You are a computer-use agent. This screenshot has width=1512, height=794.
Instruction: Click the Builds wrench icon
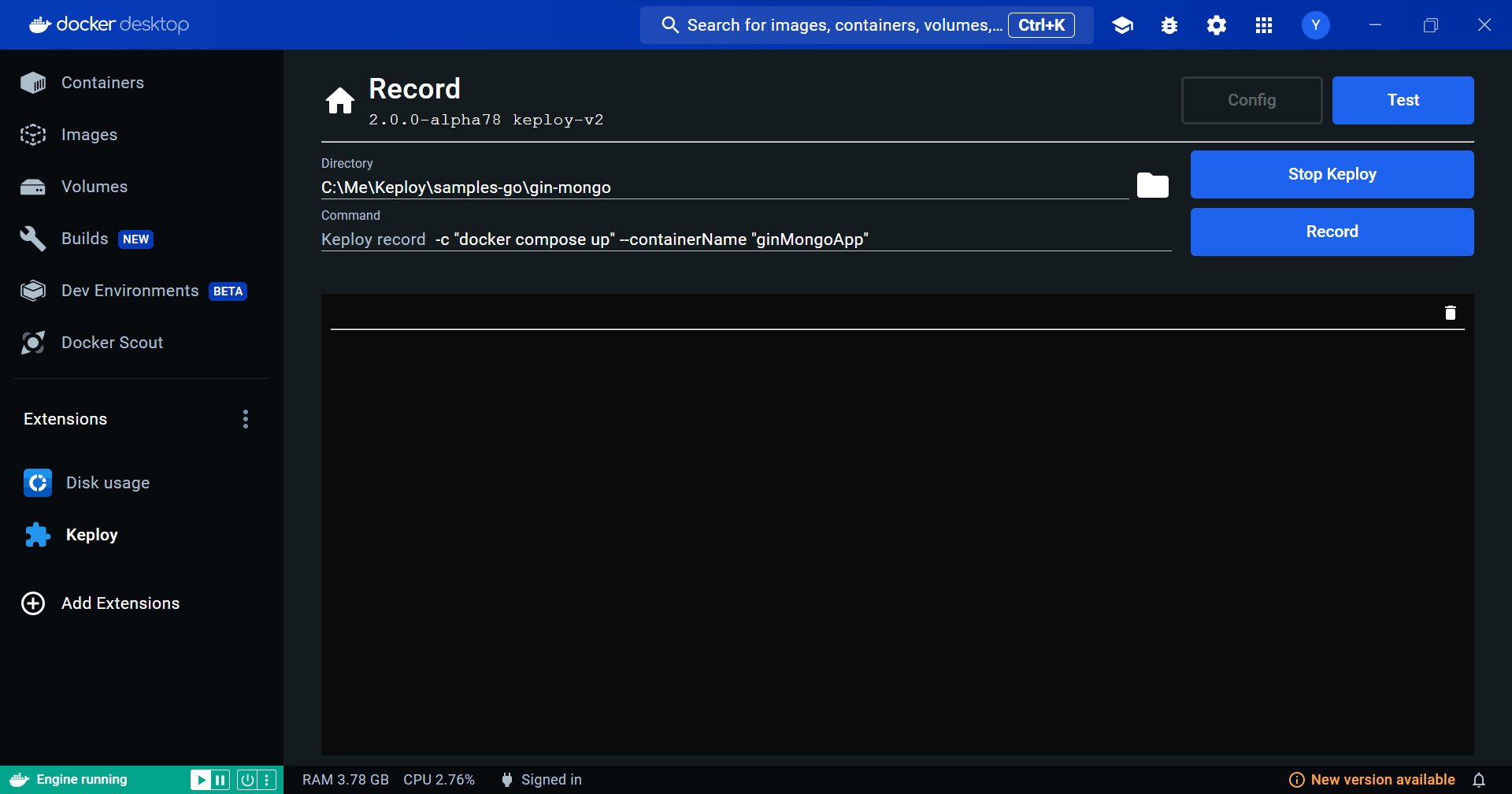pyautogui.click(x=33, y=239)
